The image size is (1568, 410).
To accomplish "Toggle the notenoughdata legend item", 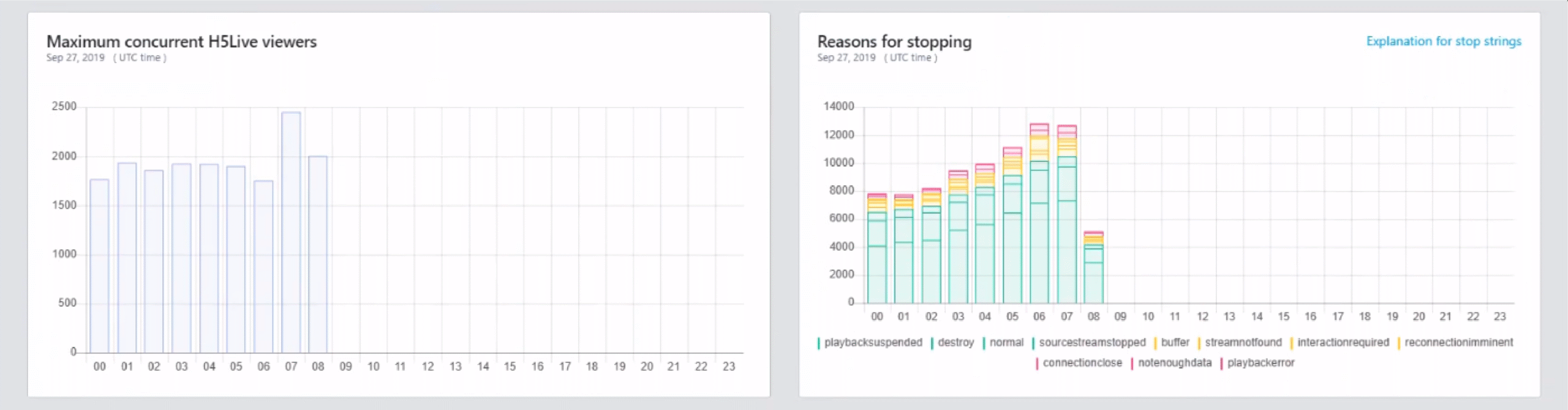I will (x=1174, y=363).
